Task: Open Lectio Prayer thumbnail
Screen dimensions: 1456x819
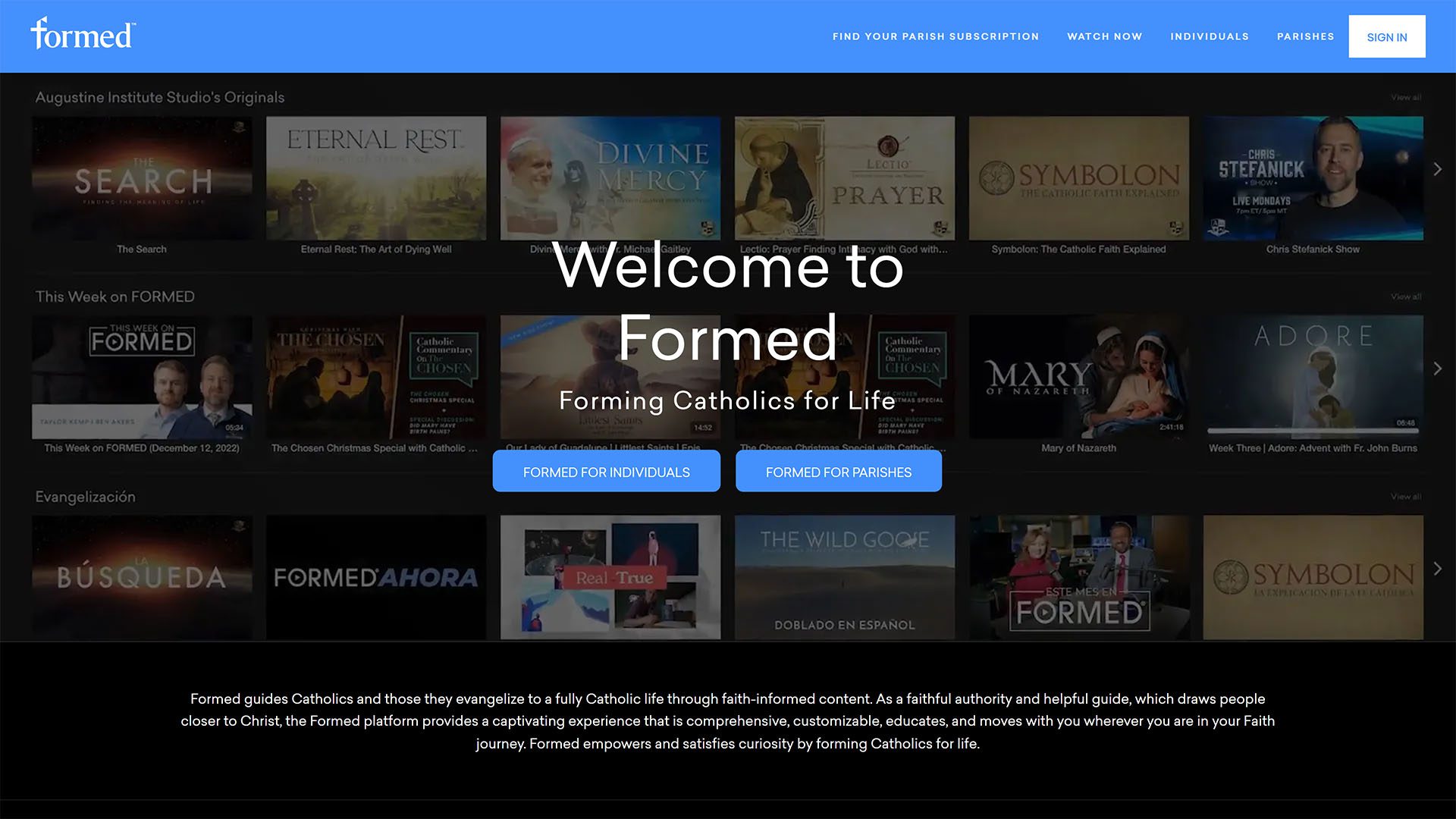Action: click(x=845, y=178)
